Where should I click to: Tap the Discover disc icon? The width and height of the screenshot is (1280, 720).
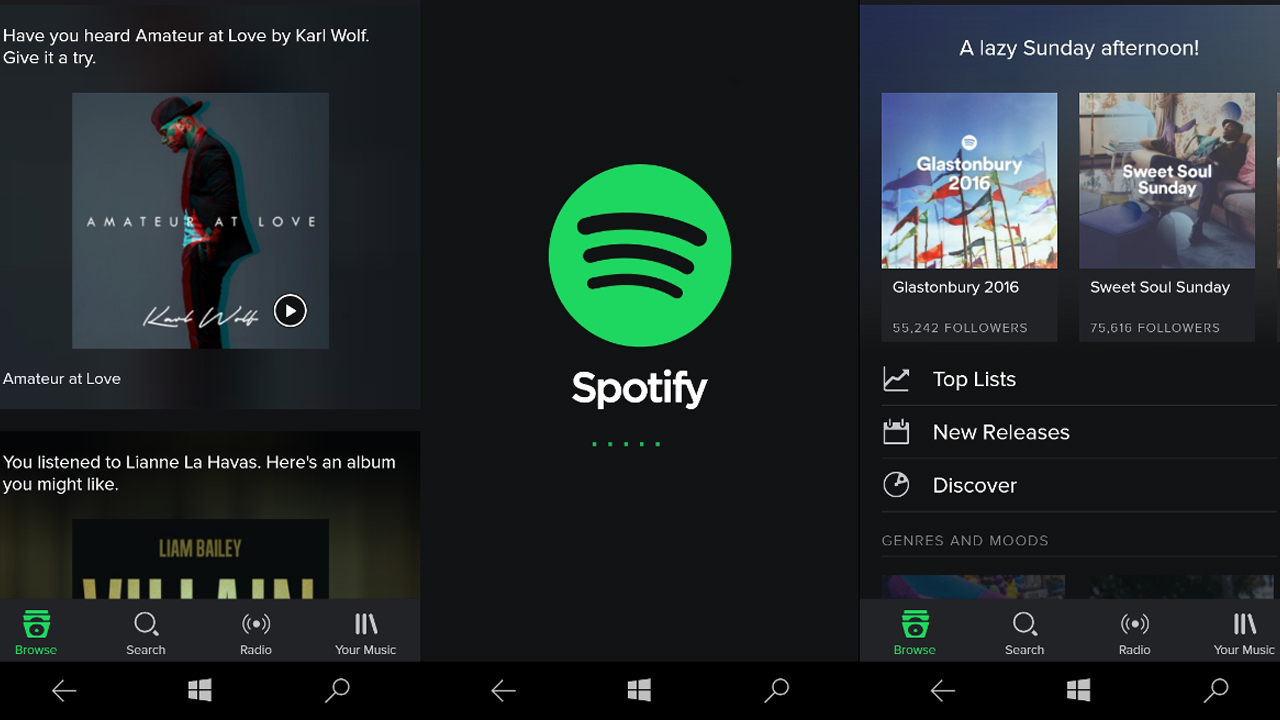[x=896, y=485]
